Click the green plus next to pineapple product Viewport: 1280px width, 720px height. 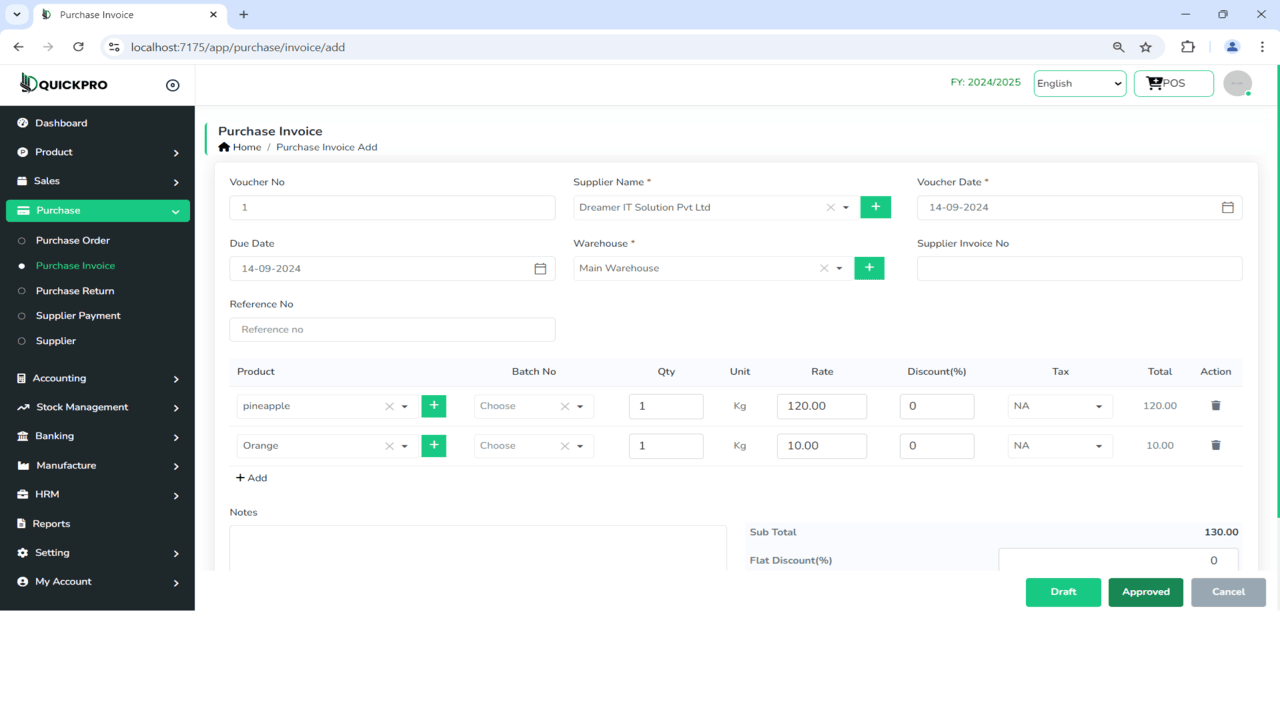[433, 405]
